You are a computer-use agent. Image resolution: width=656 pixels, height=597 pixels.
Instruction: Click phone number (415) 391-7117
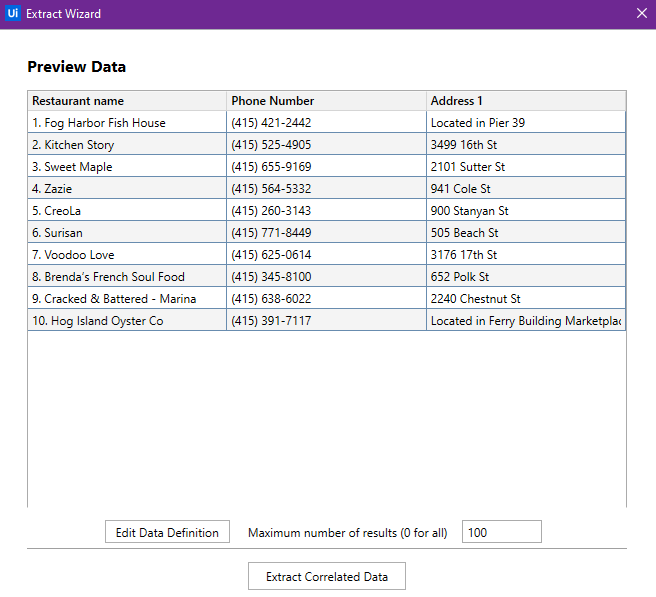pos(326,320)
